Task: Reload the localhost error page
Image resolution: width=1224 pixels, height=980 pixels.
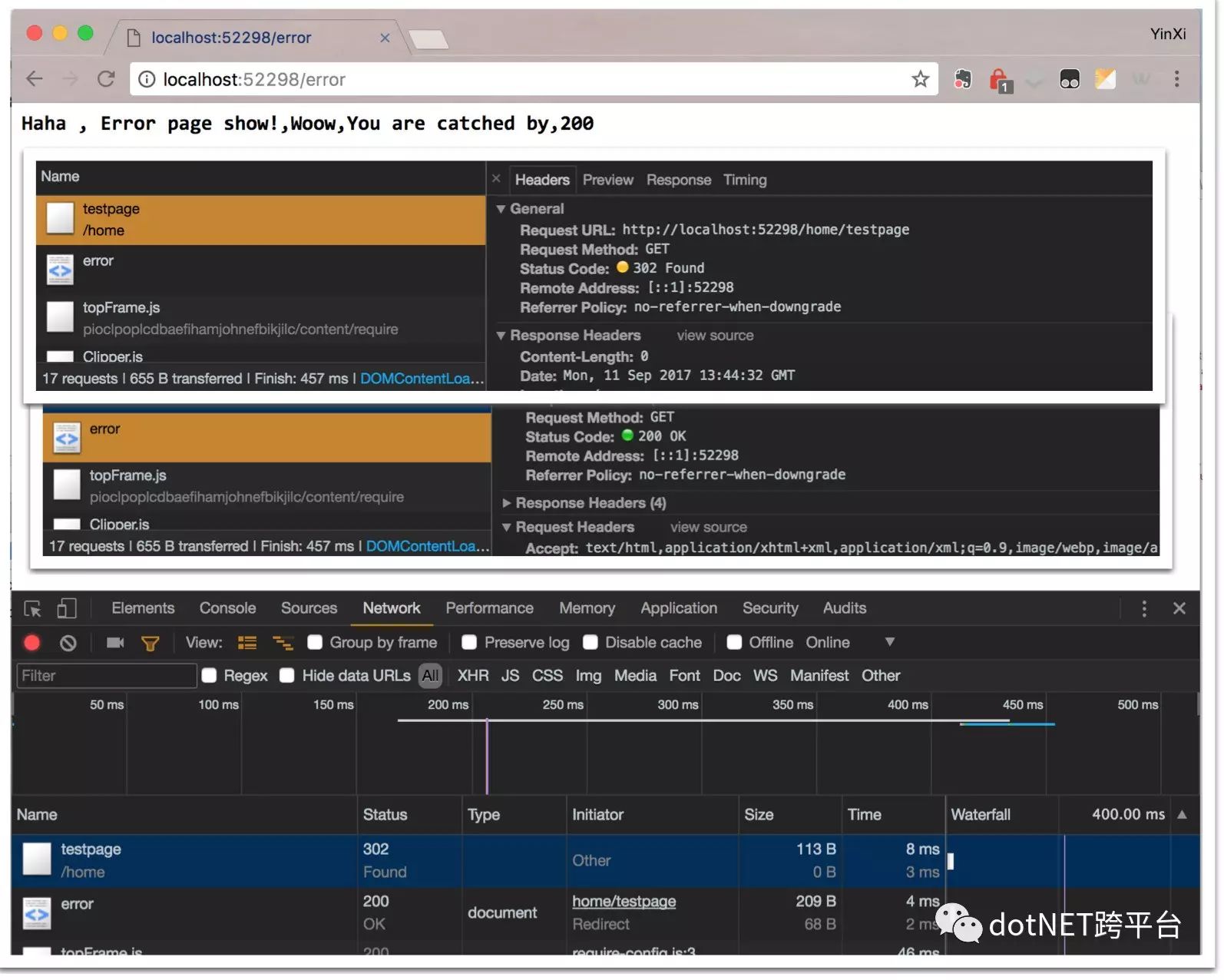Action: pyautogui.click(x=107, y=79)
